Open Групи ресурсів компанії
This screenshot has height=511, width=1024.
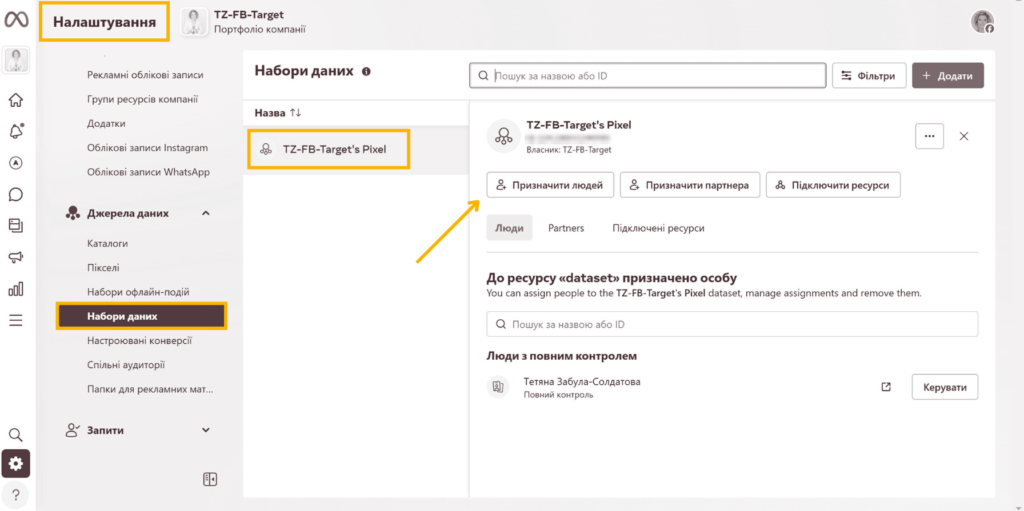point(142,99)
